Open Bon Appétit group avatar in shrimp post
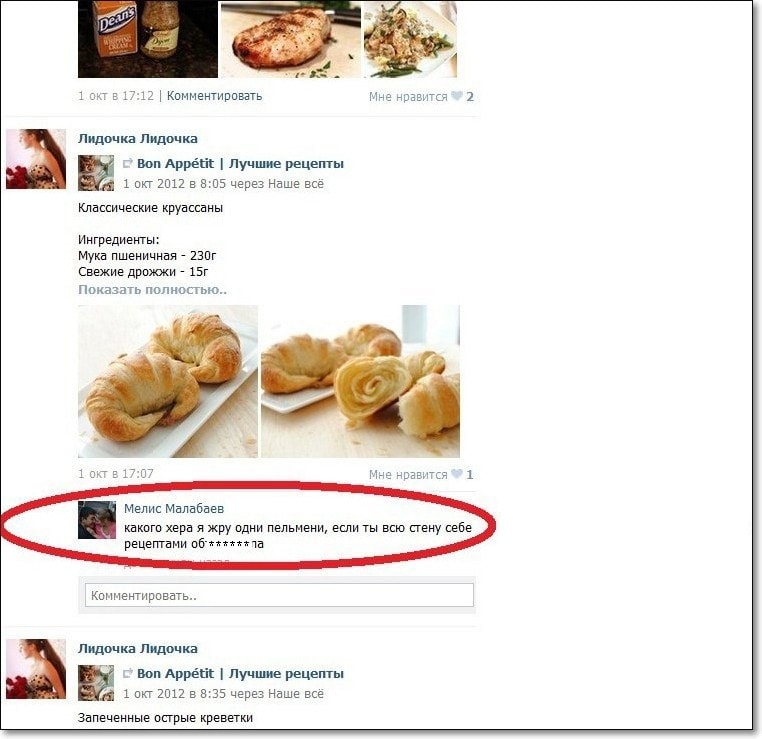 [x=96, y=683]
